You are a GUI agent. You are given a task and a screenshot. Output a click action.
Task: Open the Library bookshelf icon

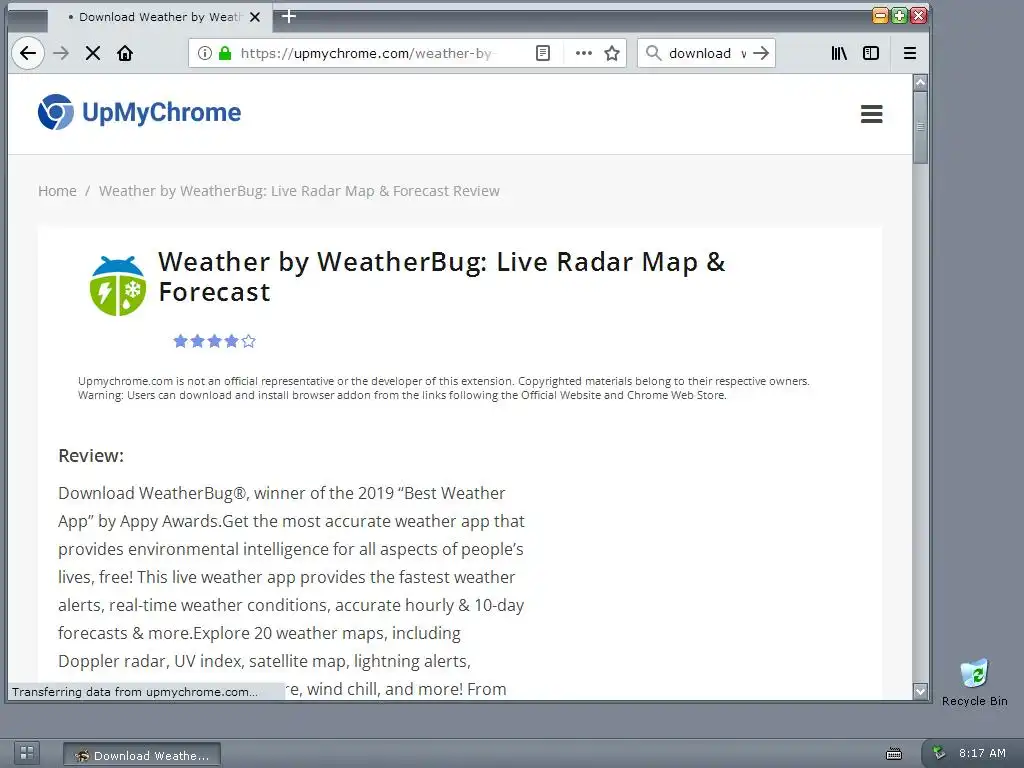tap(839, 53)
